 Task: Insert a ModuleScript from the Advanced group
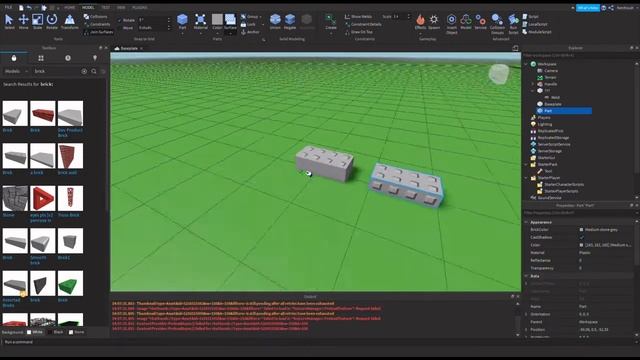click(537, 32)
